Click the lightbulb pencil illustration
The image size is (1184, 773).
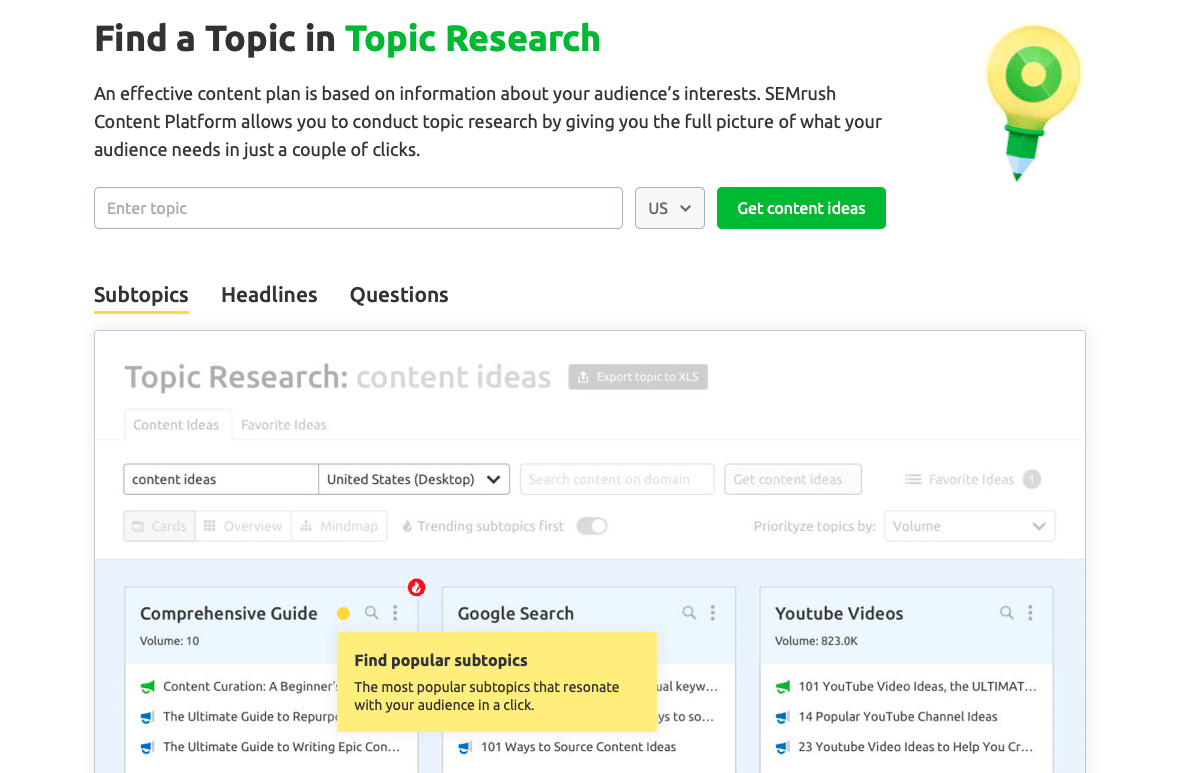click(1033, 103)
